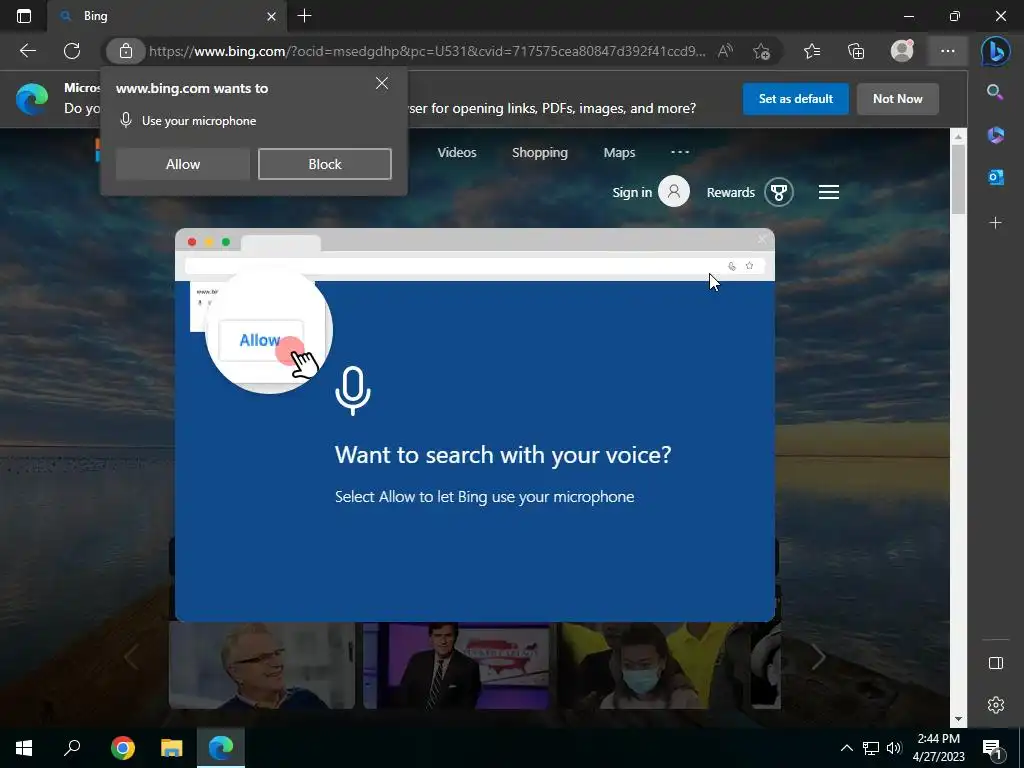Show next news carousel items
Viewport: 1024px width, 768px height.
tap(818, 656)
